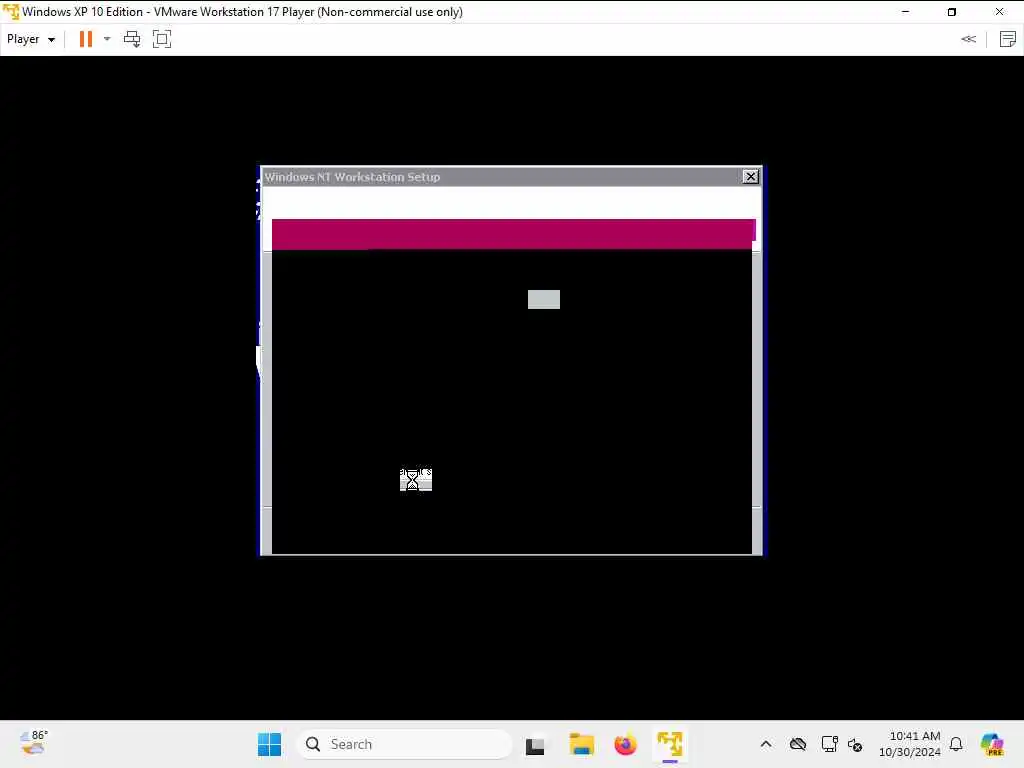Pause the virtual machine

(86, 39)
